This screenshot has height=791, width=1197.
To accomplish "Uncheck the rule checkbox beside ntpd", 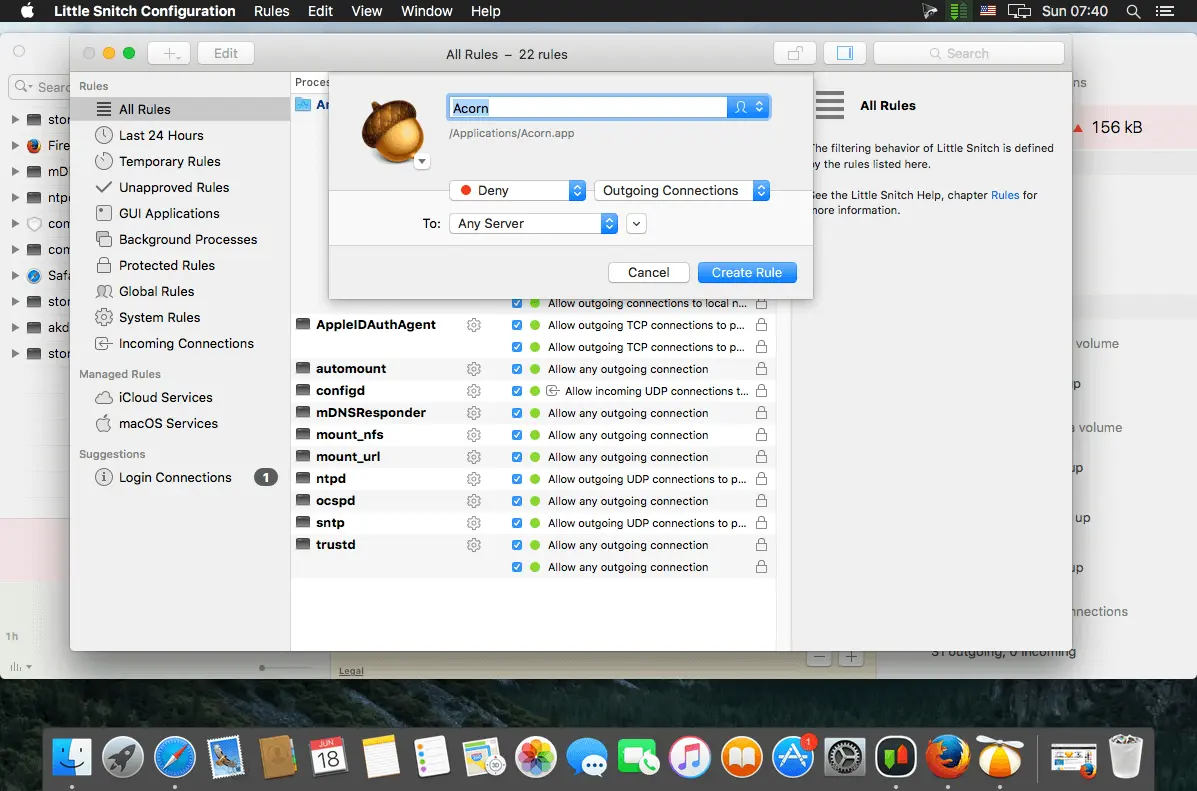I will (517, 478).
